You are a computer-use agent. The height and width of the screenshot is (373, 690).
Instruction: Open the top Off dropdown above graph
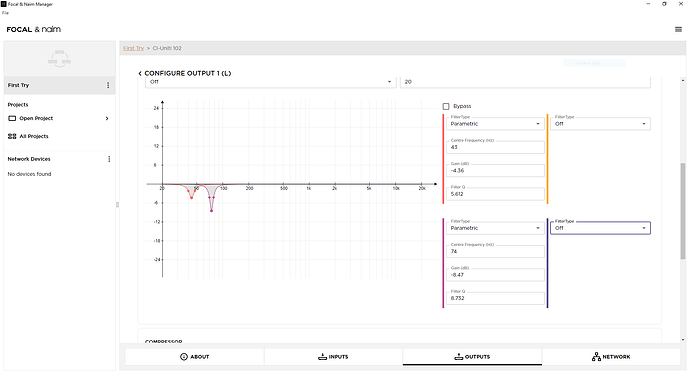(271, 82)
